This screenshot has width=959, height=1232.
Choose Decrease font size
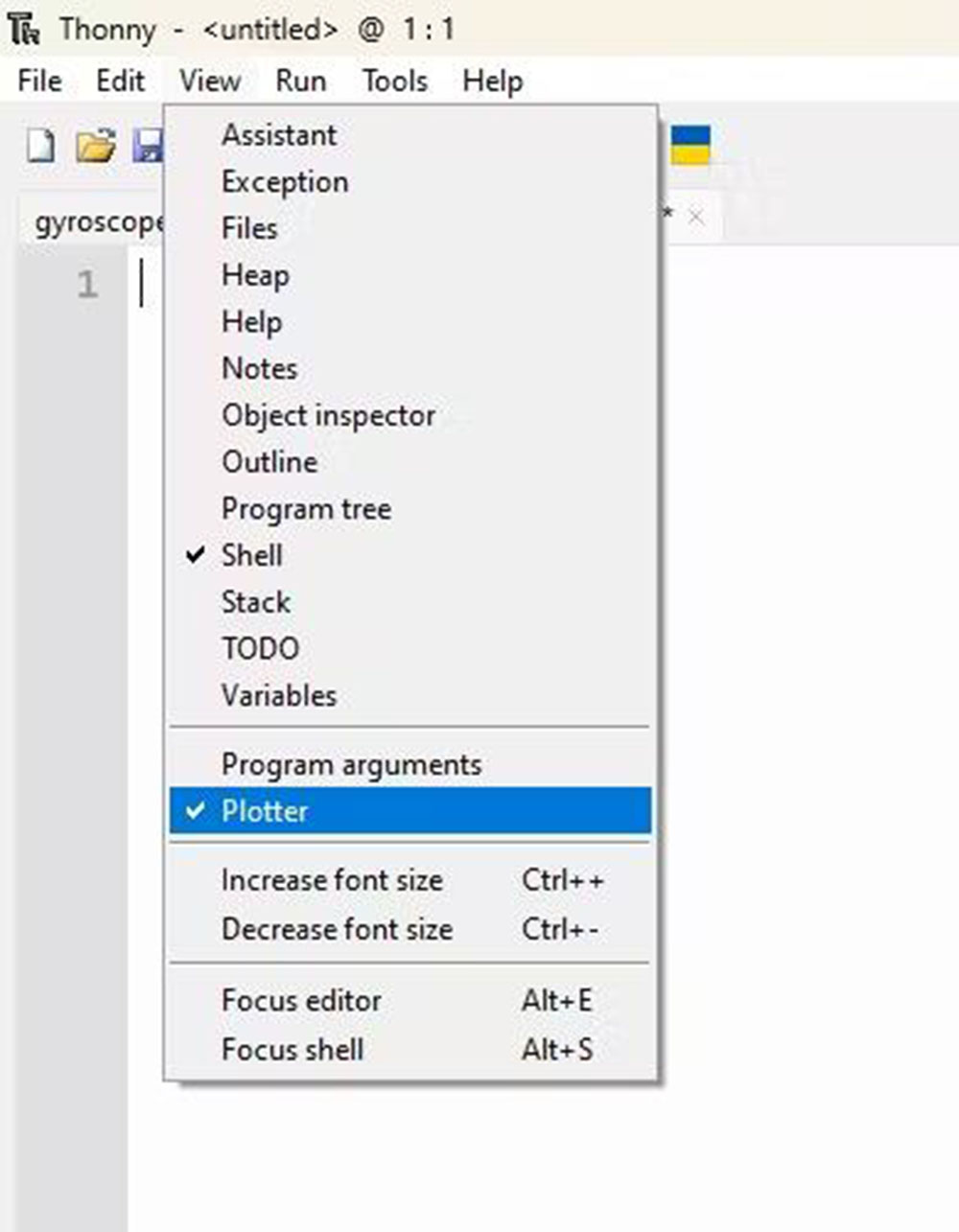click(x=337, y=929)
